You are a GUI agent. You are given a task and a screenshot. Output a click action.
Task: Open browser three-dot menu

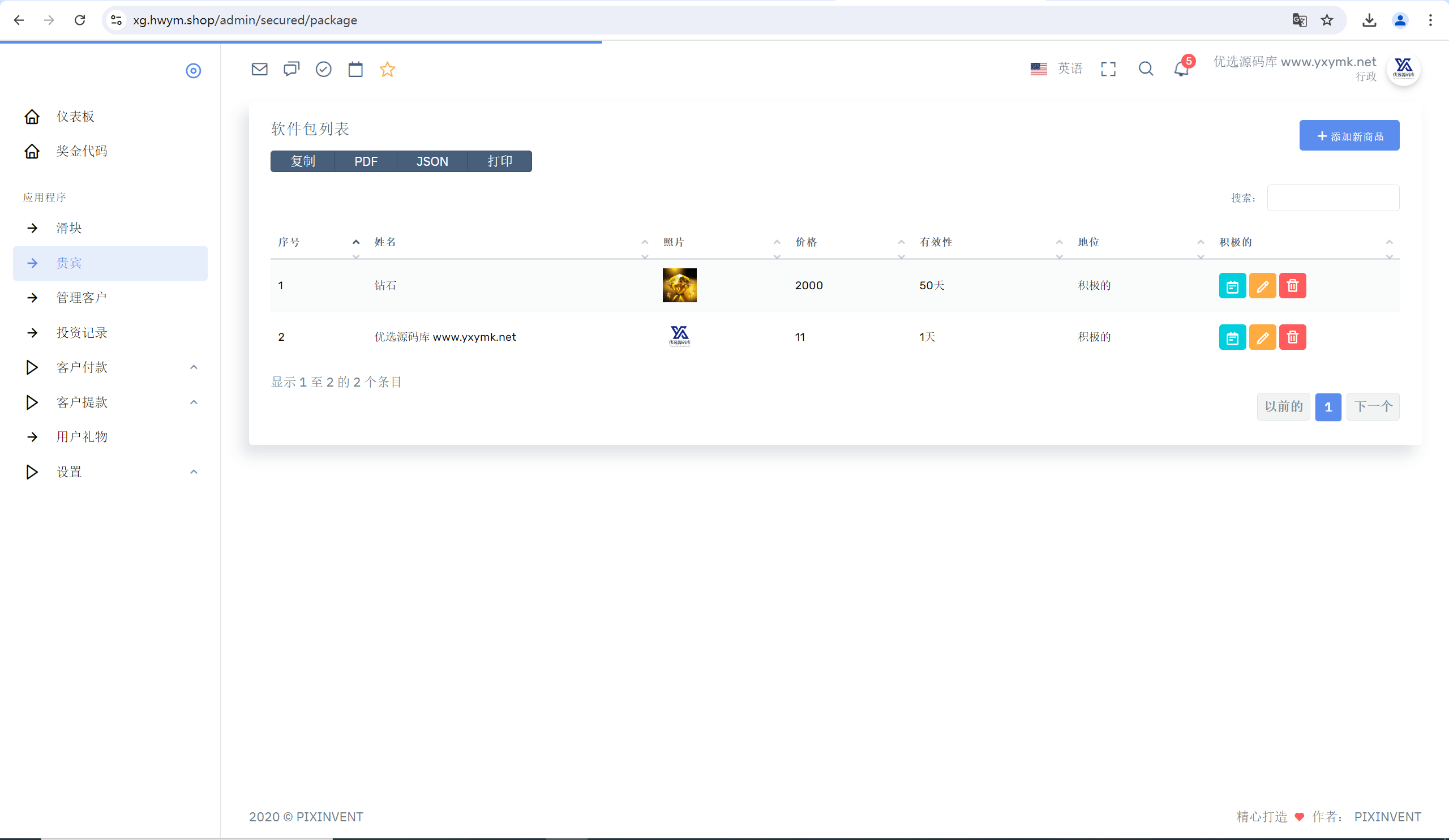(1430, 20)
